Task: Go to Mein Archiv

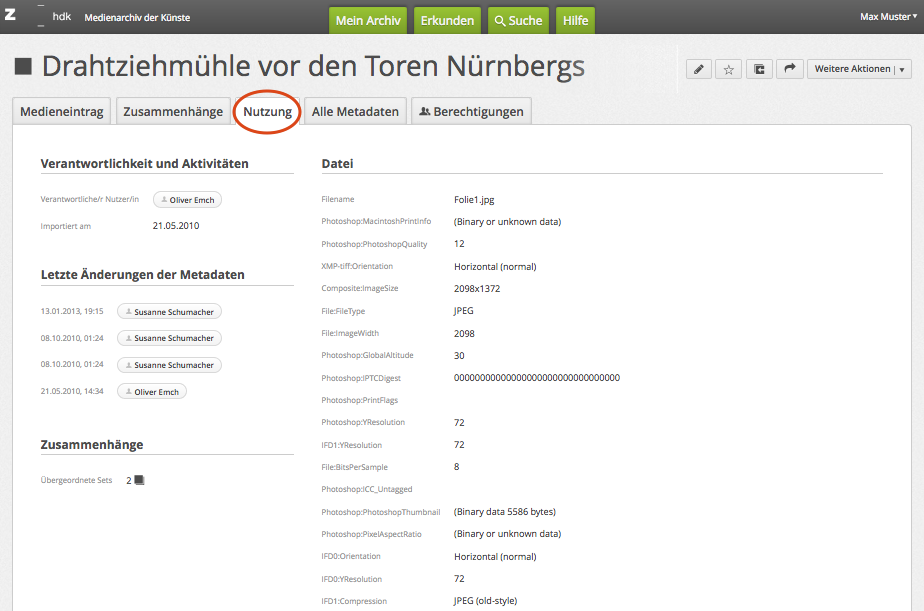Action: pos(369,20)
